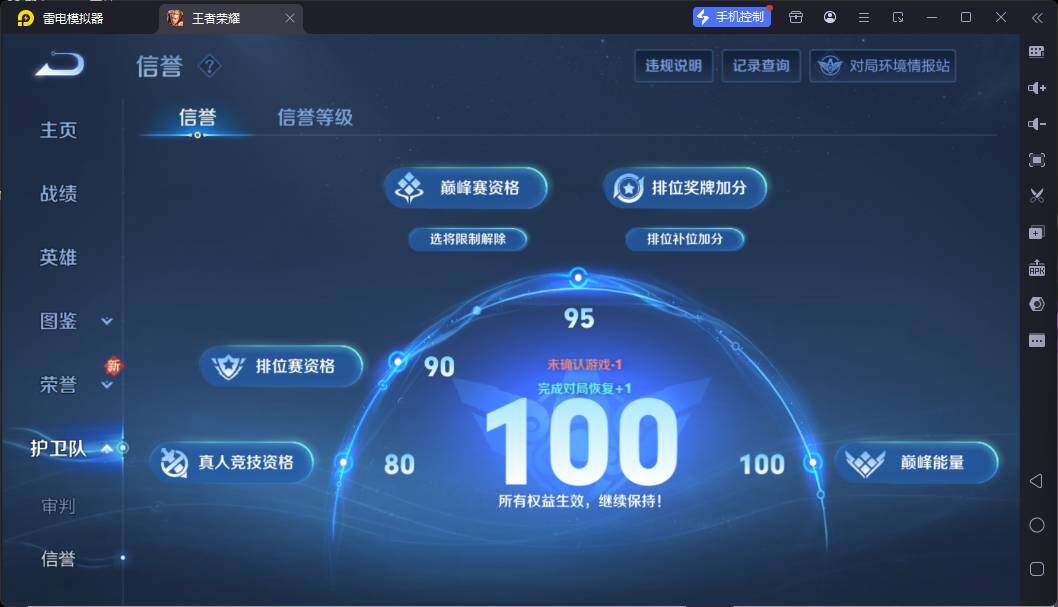The image size is (1058, 607).
Task: Click the 未确认游戏-1 text
Action: [584, 364]
